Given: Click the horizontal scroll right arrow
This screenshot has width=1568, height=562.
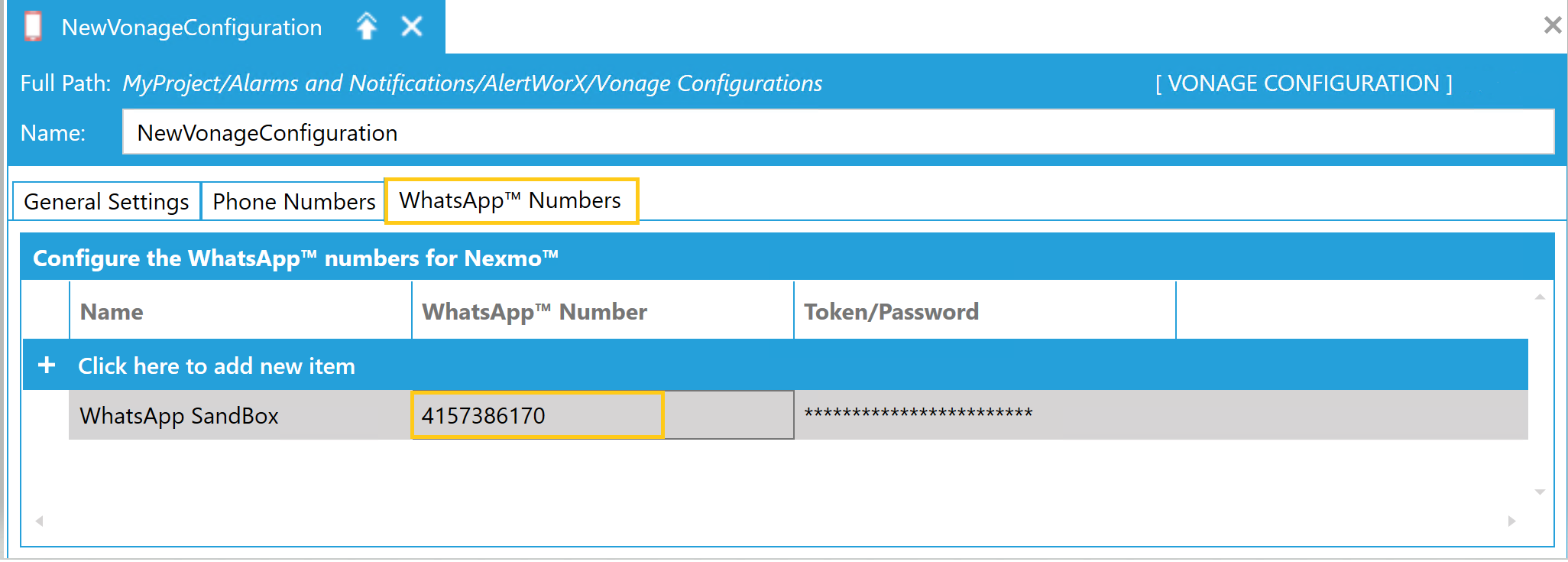Looking at the screenshot, I should click(x=1511, y=521).
